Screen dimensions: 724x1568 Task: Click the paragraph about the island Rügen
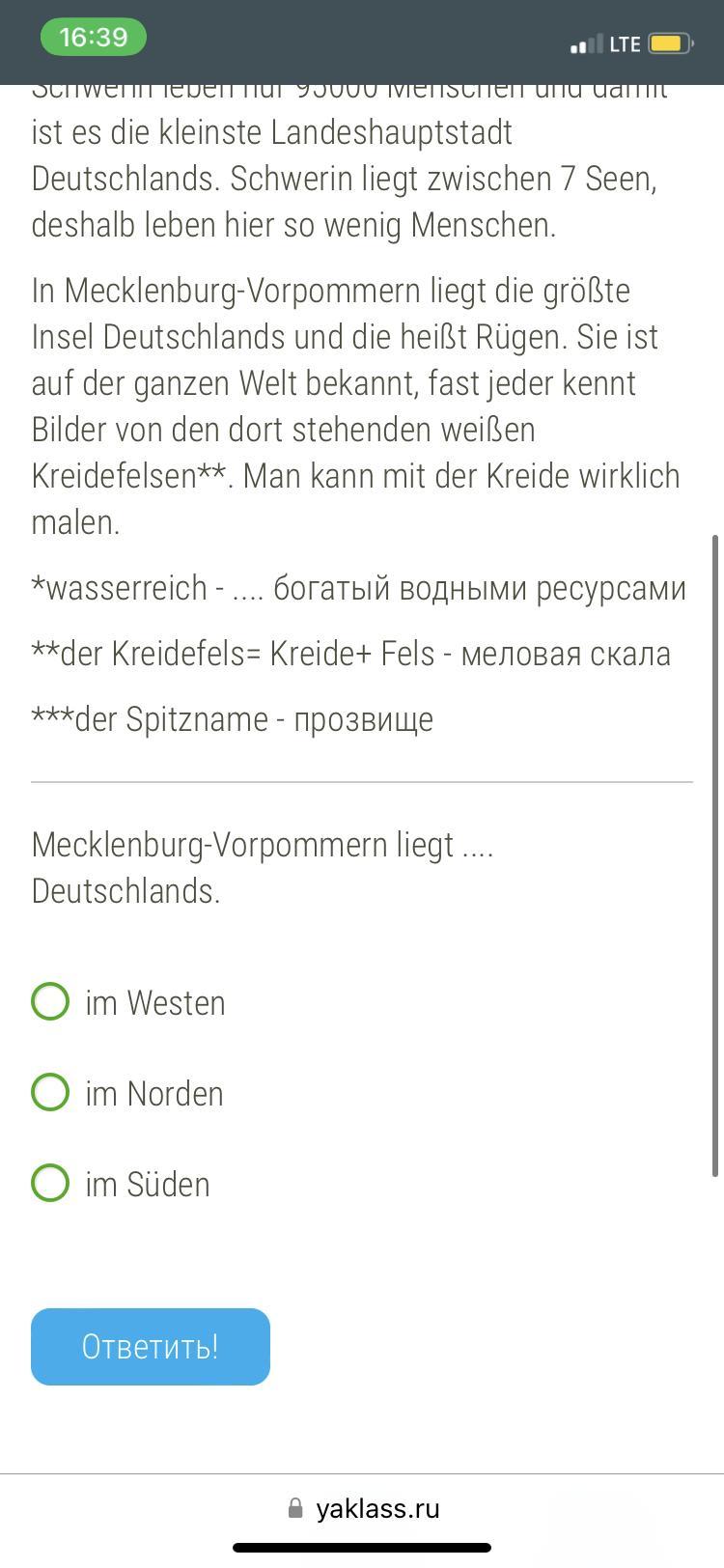(355, 406)
